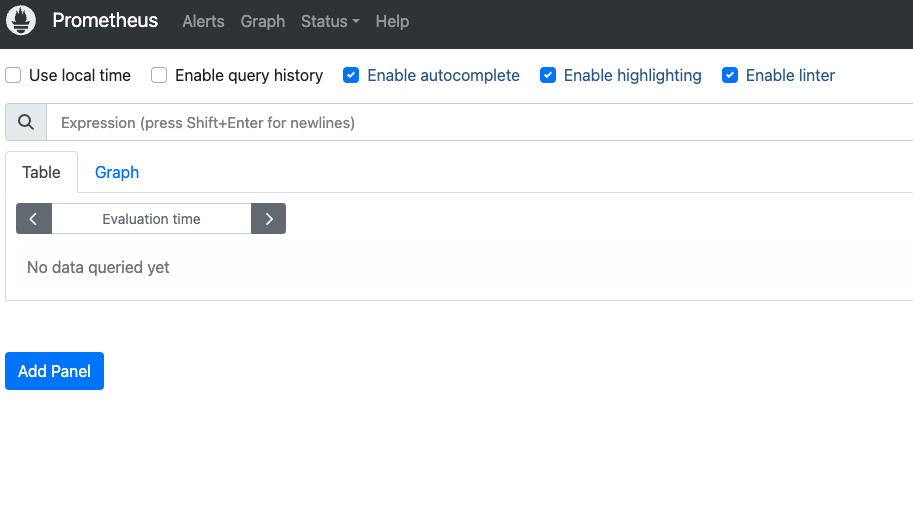Uncheck Enable autocomplete option
Image resolution: width=913 pixels, height=516 pixels.
pos(351,75)
